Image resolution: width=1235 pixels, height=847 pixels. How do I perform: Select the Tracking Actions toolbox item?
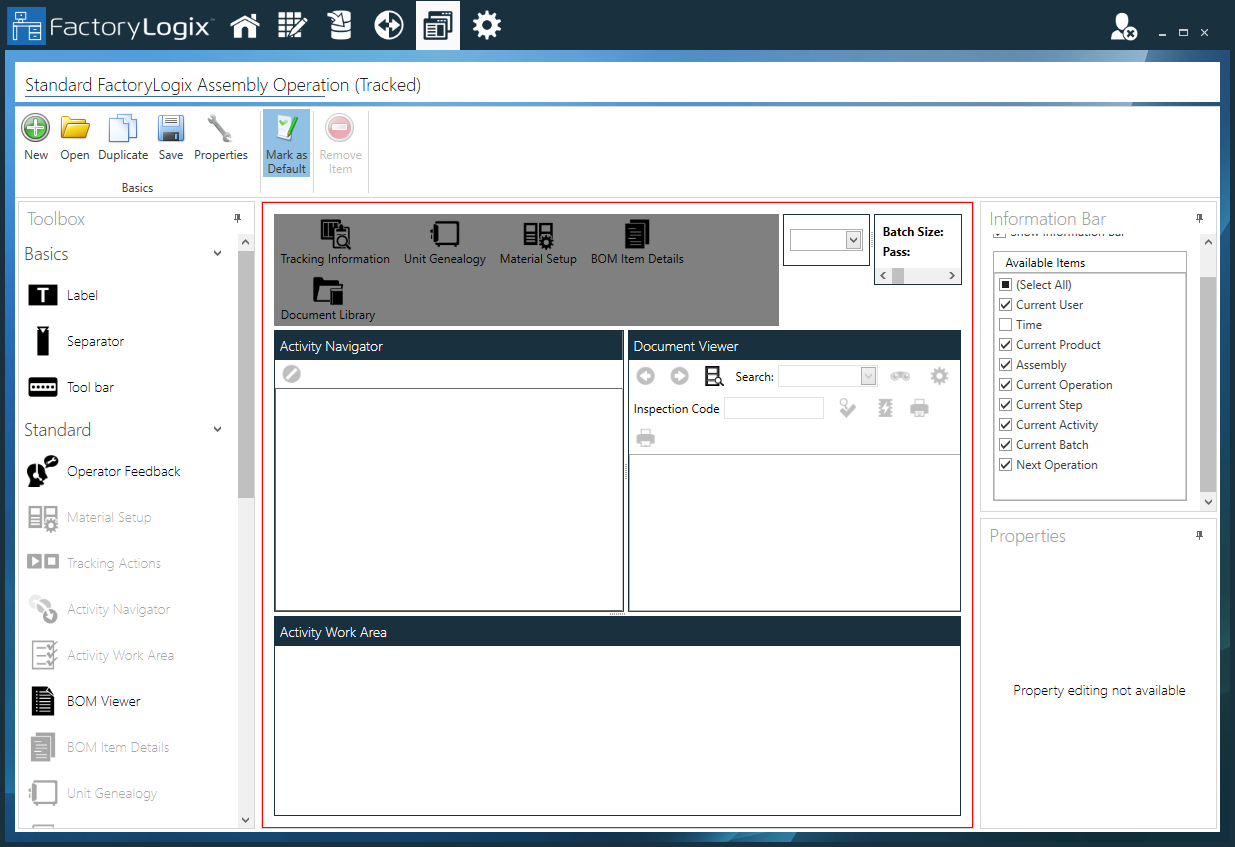point(94,563)
